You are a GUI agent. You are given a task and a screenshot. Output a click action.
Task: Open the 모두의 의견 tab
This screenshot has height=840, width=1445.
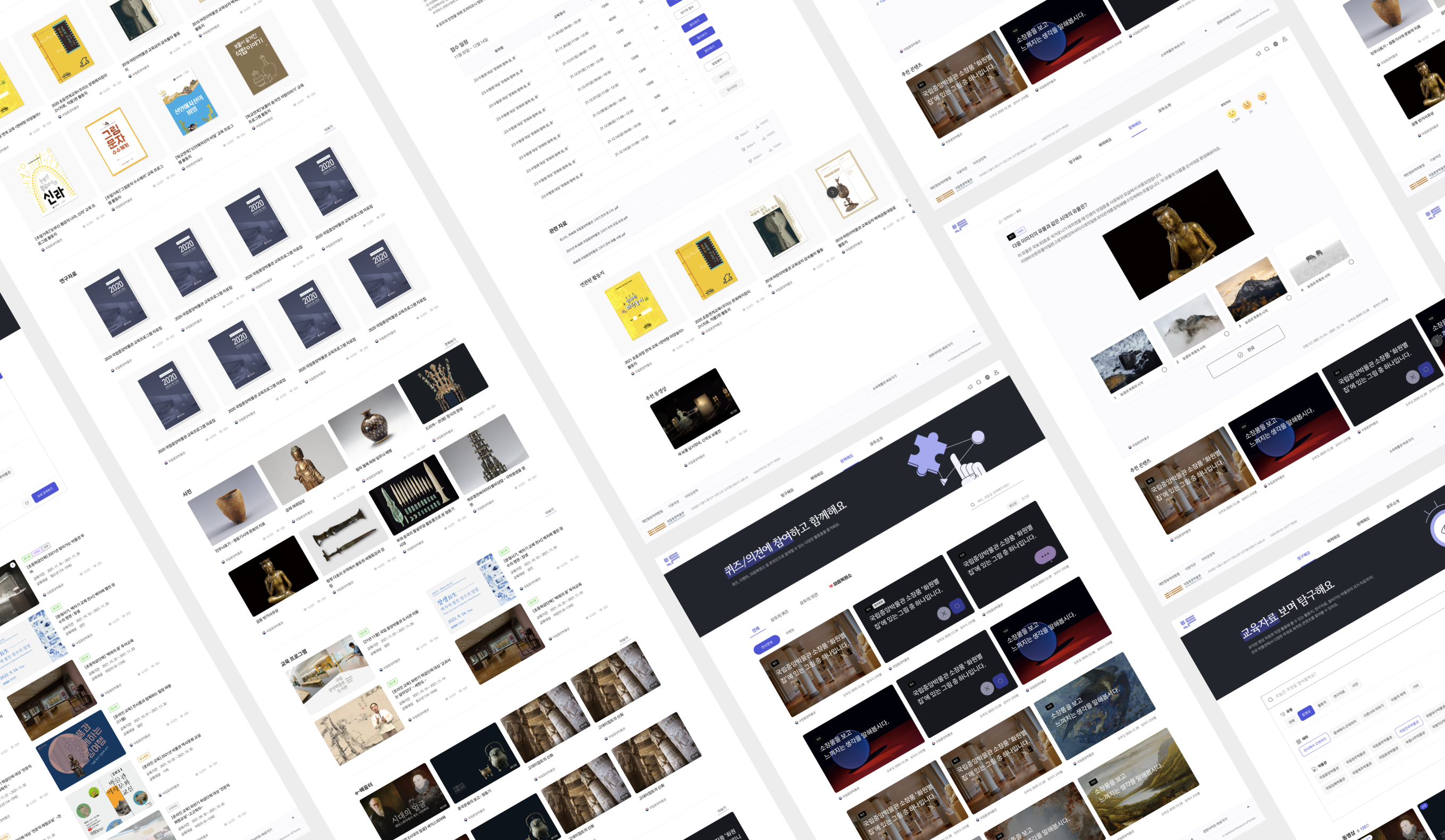pyautogui.click(x=809, y=599)
